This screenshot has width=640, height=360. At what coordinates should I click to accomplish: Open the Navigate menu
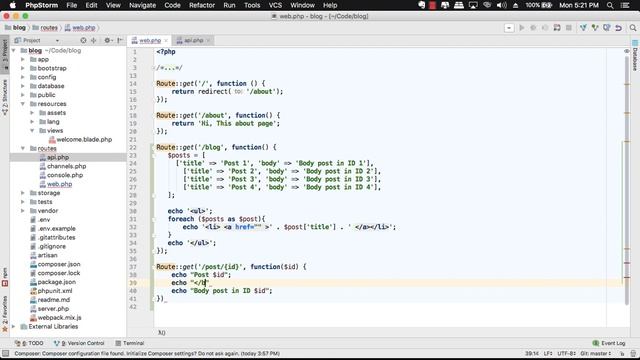pos(142,5)
